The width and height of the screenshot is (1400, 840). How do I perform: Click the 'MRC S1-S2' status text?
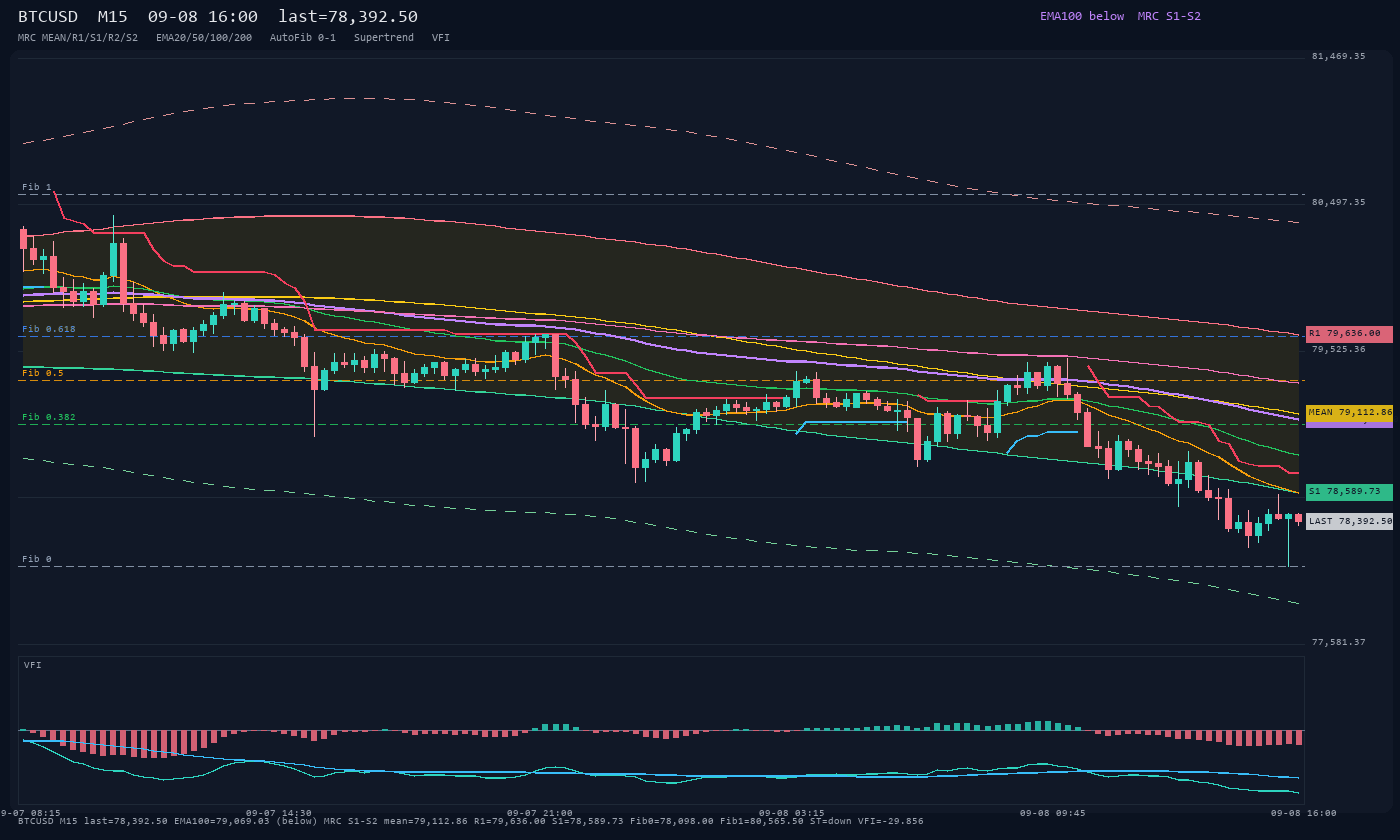1169,16
